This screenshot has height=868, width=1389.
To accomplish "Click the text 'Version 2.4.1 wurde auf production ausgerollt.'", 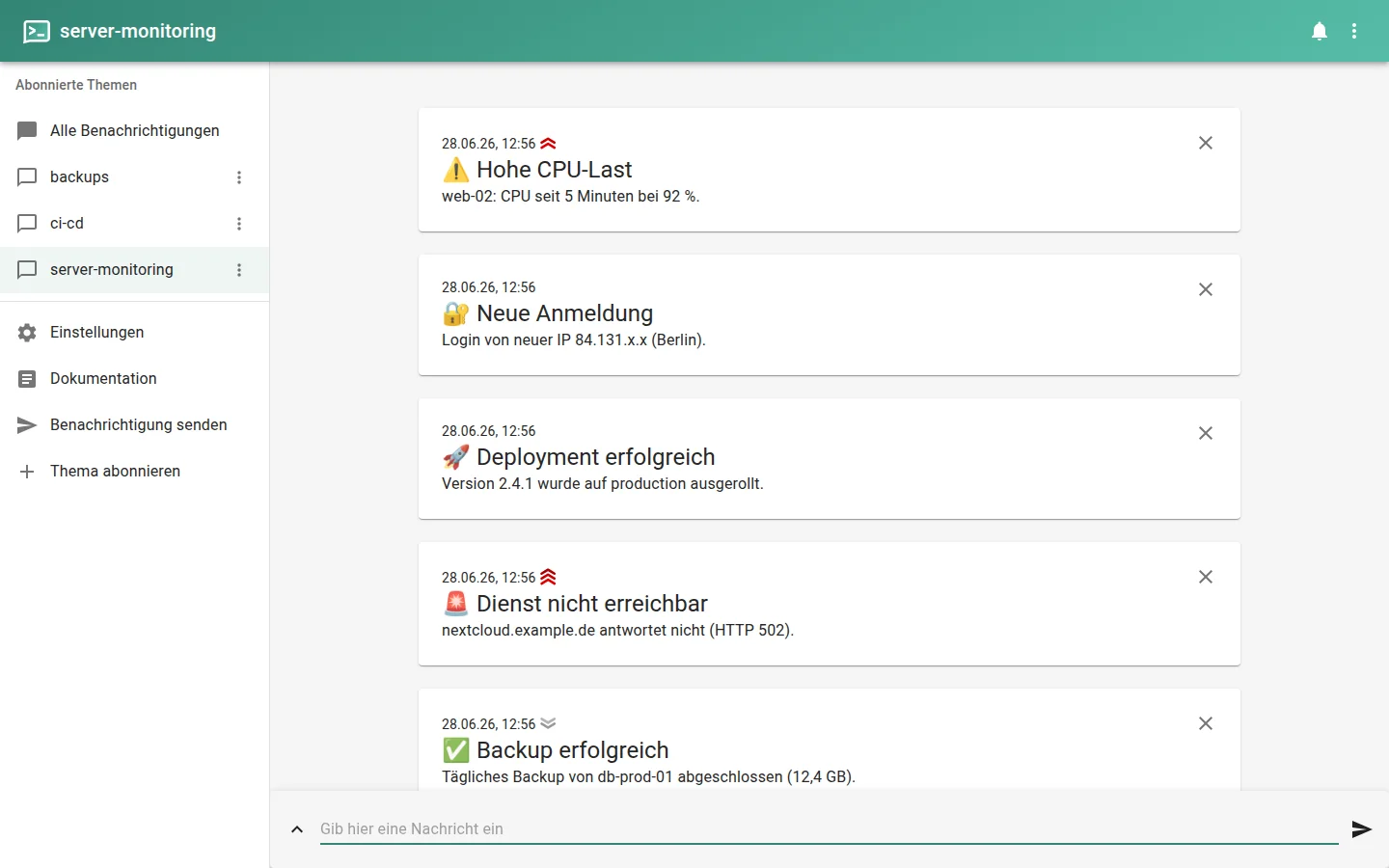I will tap(602, 483).
